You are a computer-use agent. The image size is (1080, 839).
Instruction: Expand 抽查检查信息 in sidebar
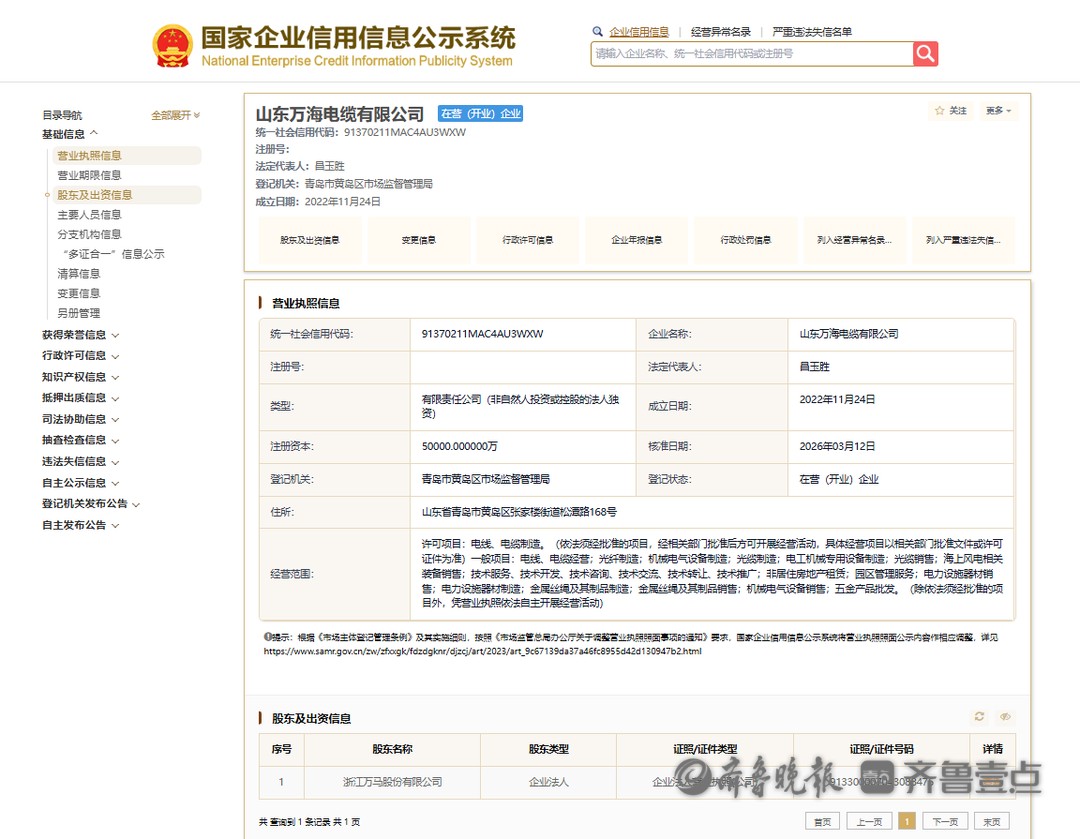(81, 440)
